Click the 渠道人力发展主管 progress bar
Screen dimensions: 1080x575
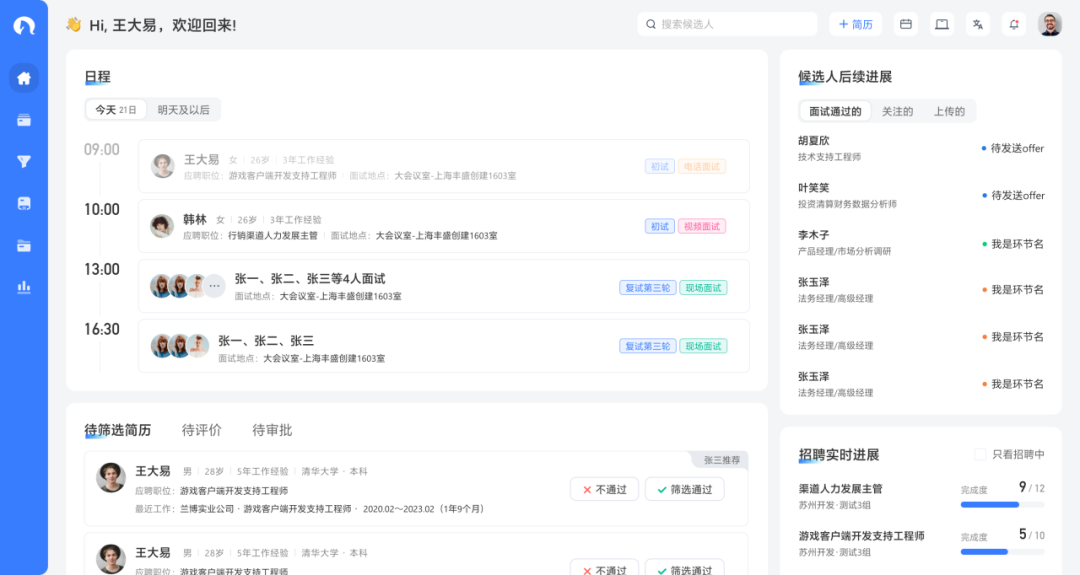coord(1003,505)
